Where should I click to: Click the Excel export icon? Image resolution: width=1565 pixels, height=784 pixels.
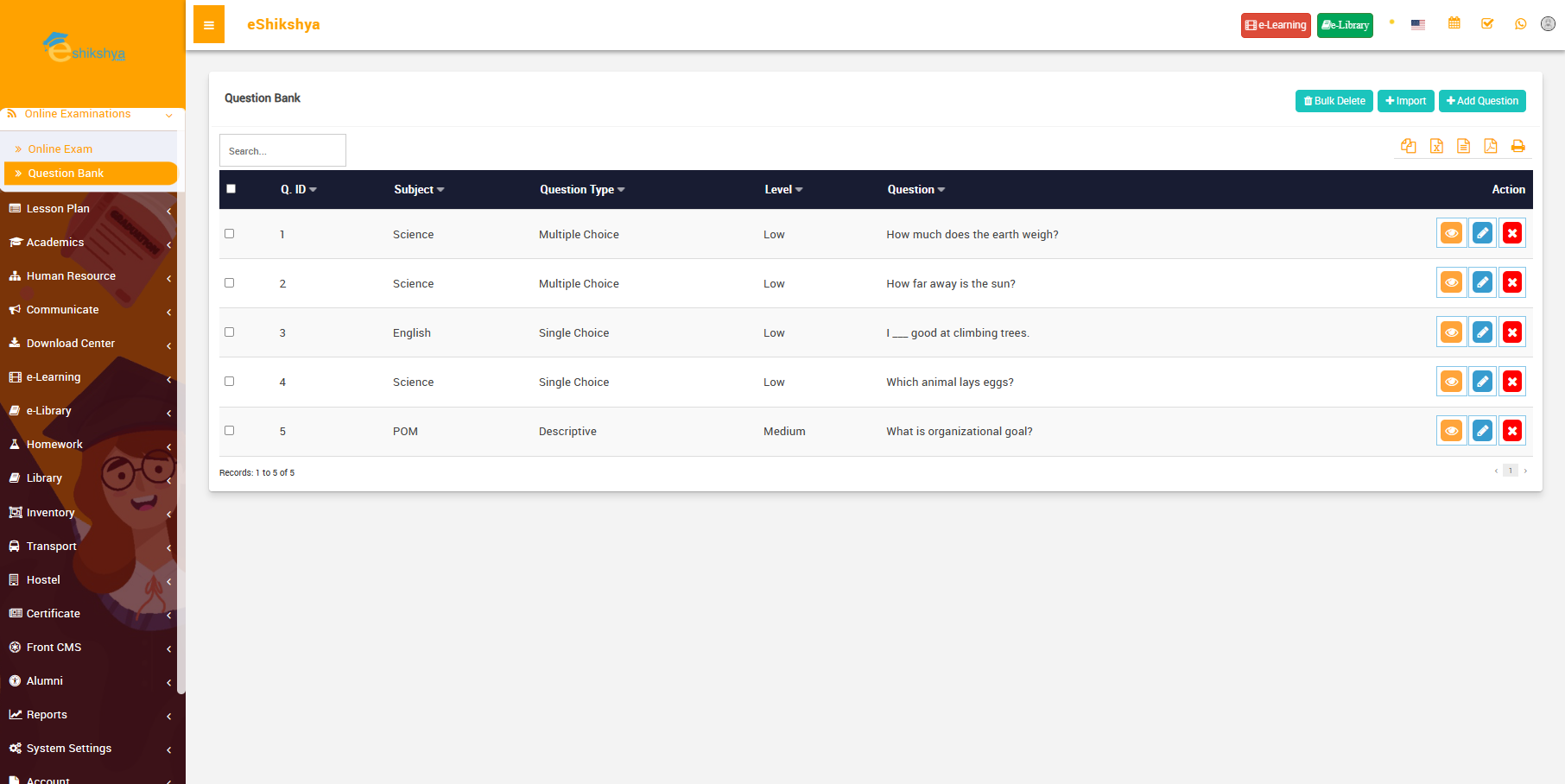1436,146
